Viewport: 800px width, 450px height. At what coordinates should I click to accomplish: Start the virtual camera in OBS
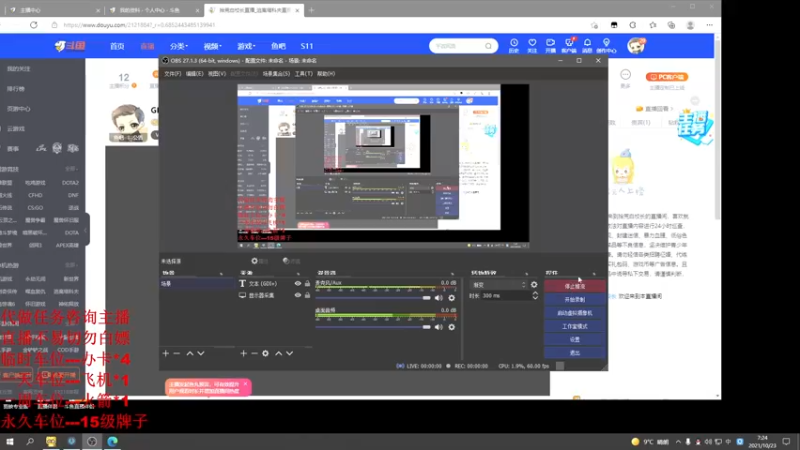tap(574, 313)
